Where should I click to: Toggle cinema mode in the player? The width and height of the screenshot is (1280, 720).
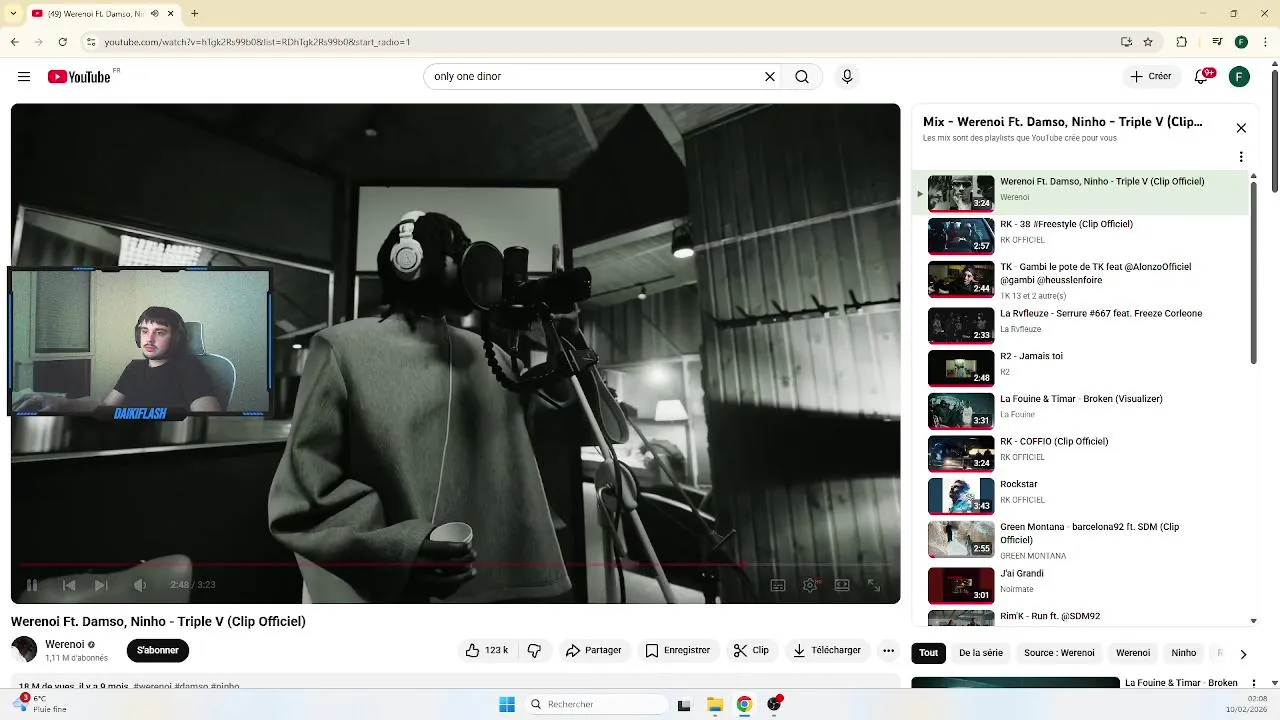842,586
